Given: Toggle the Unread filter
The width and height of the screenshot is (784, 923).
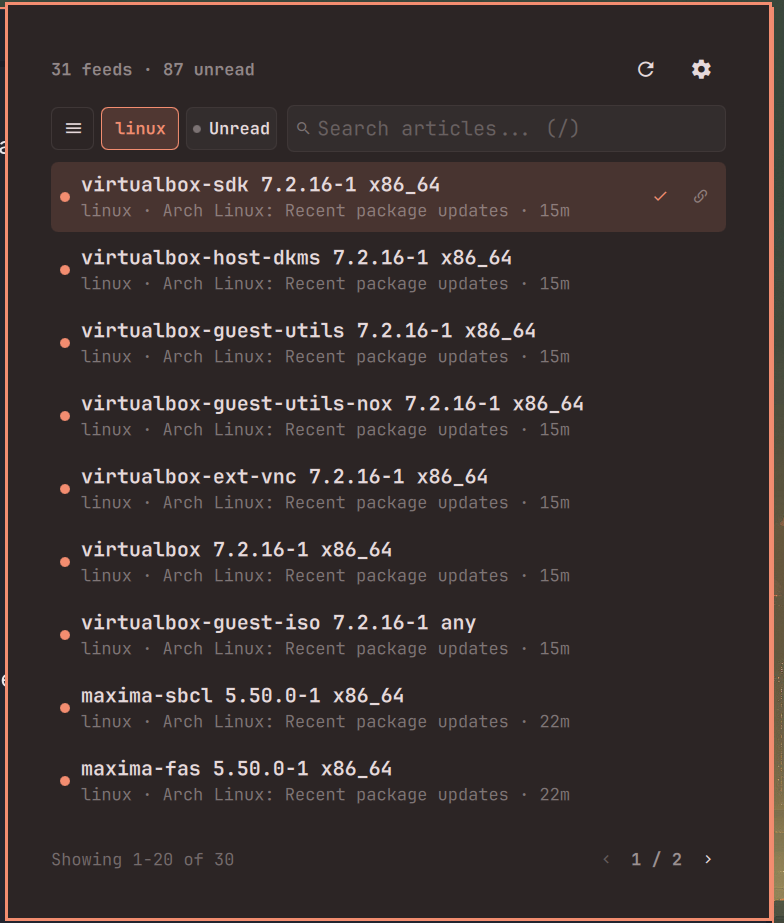Looking at the screenshot, I should tap(232, 128).
